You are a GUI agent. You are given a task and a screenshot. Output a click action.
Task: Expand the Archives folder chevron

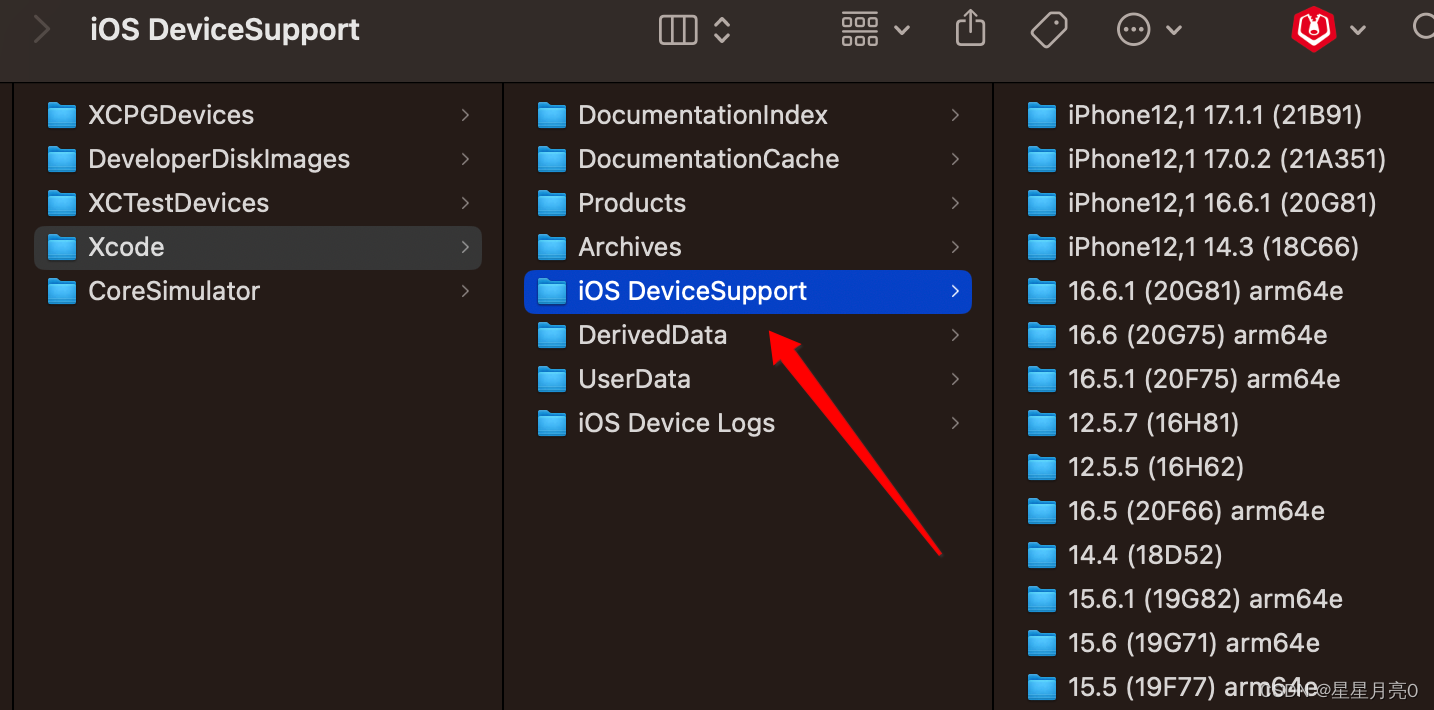(954, 247)
